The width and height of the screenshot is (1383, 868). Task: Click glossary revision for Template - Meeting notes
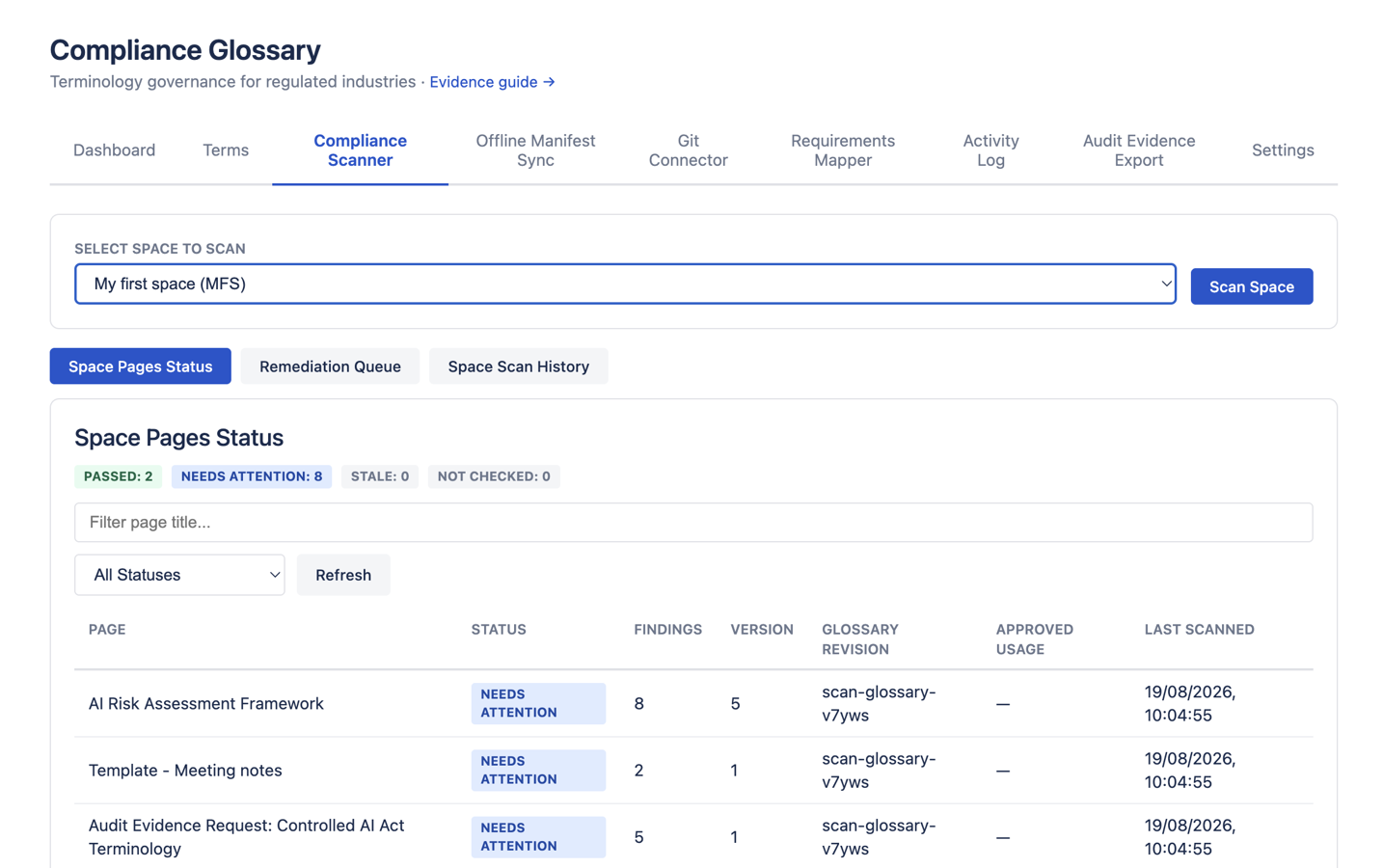tap(879, 771)
